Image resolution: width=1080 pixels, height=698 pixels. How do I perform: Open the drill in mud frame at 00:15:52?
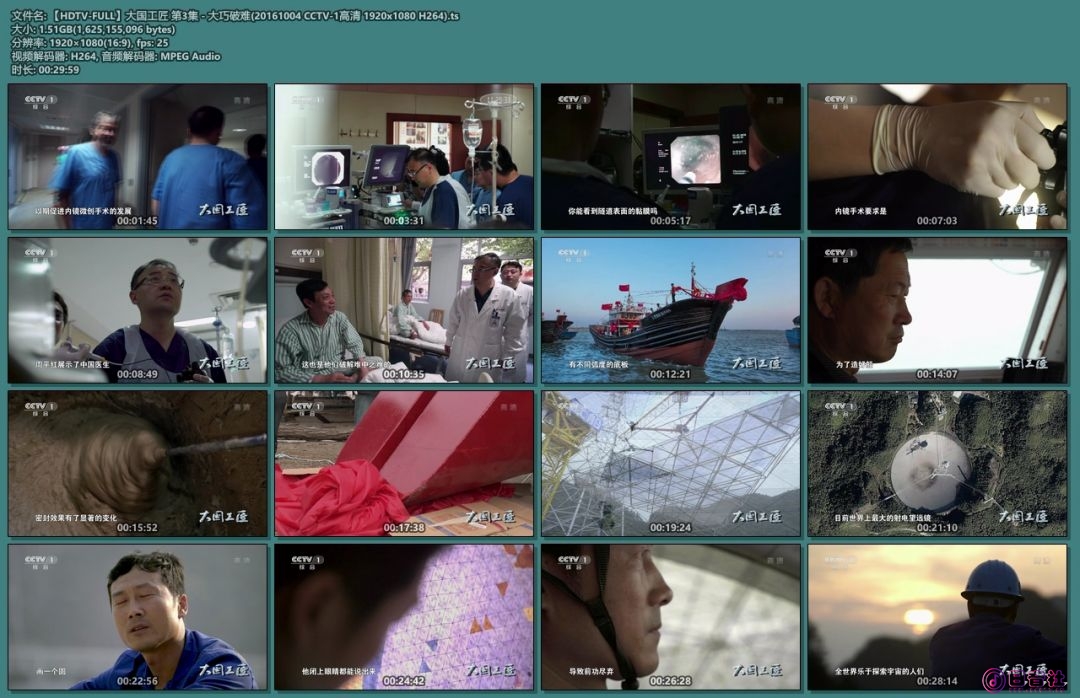pos(138,464)
